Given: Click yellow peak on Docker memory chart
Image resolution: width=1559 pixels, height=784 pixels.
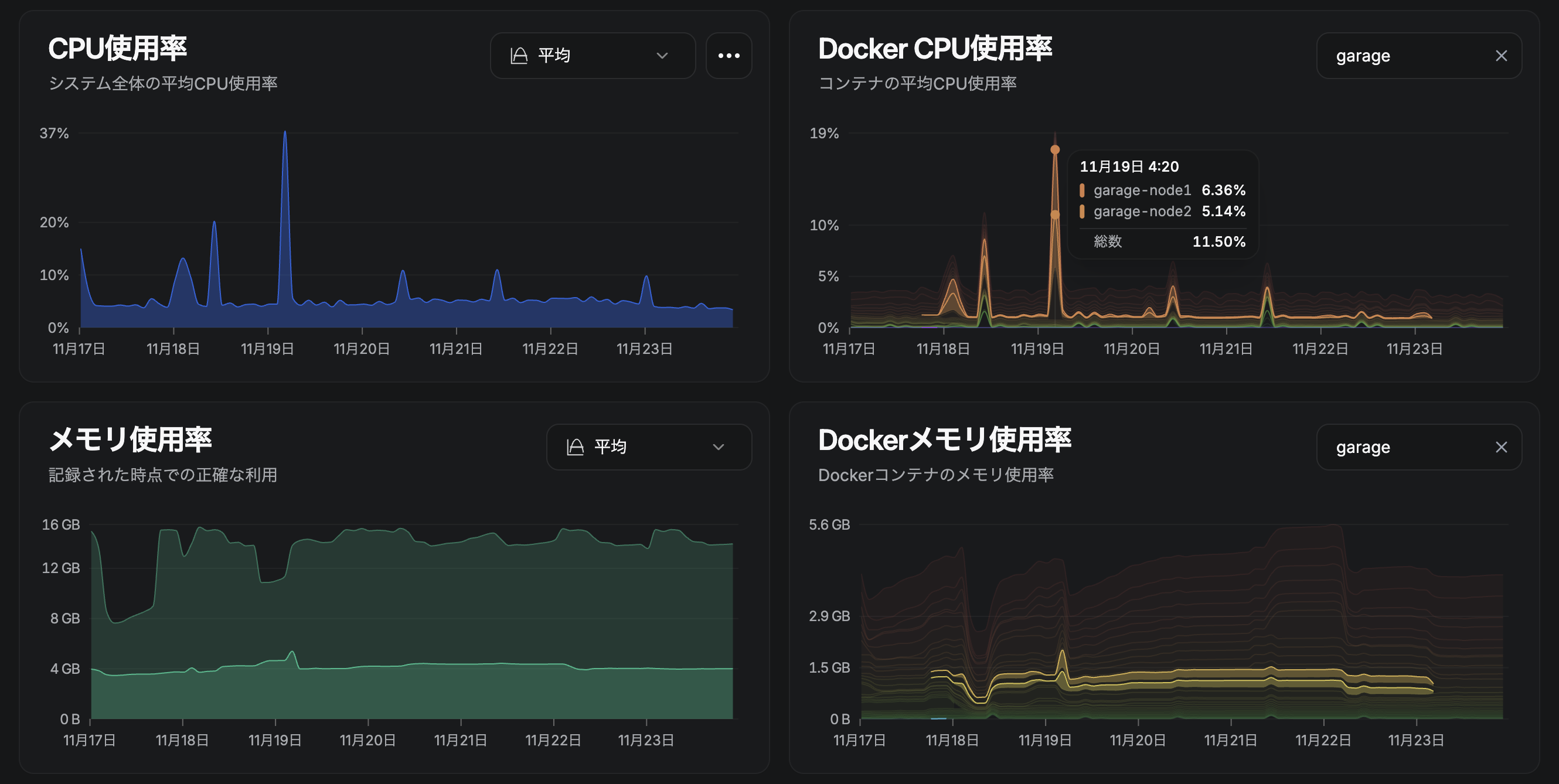Looking at the screenshot, I should (1062, 652).
